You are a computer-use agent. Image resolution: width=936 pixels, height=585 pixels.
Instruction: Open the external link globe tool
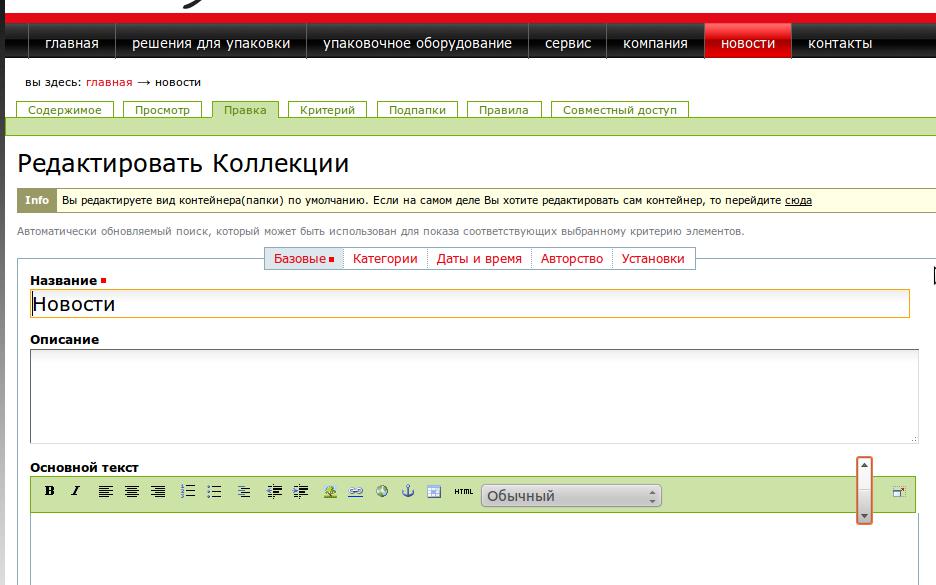(x=381, y=491)
